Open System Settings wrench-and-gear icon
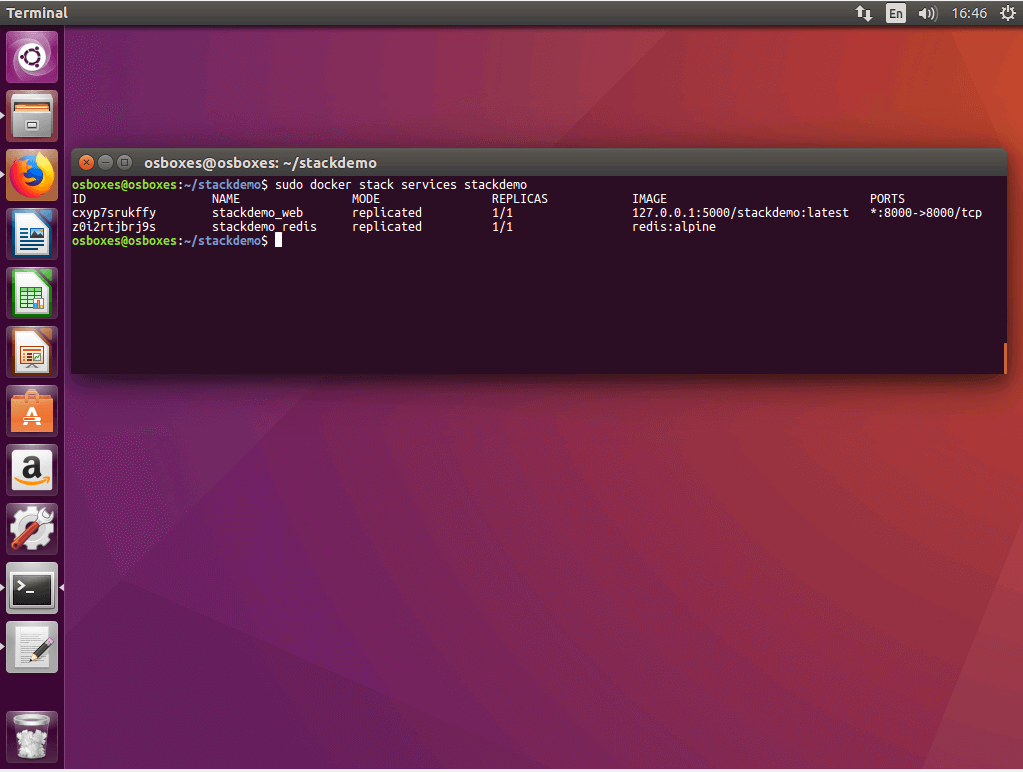Image resolution: width=1023 pixels, height=772 pixels. pos(32,529)
